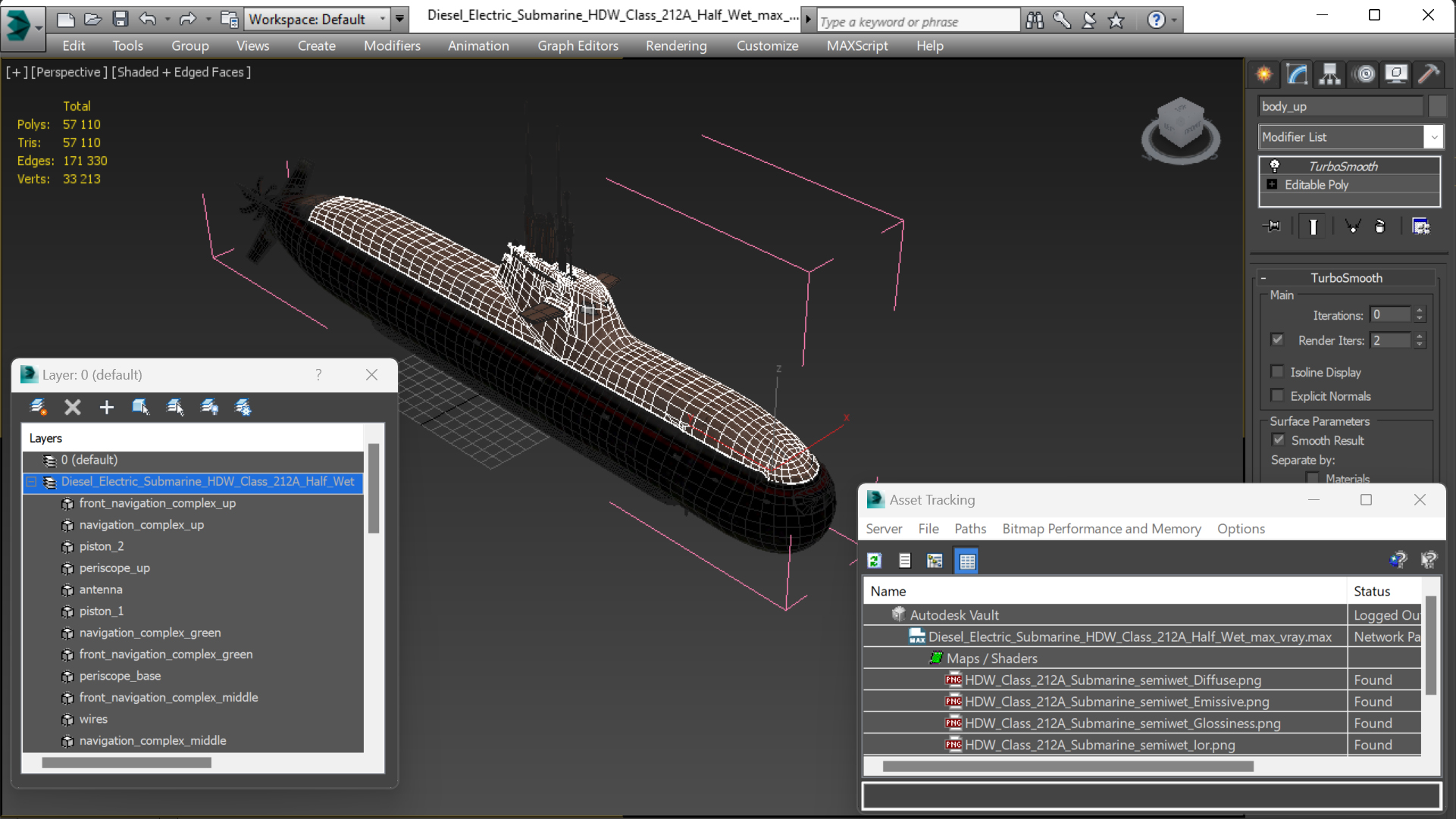Expand the Editable Poly stack entry
The height and width of the screenshot is (819, 1456).
pyautogui.click(x=1272, y=185)
